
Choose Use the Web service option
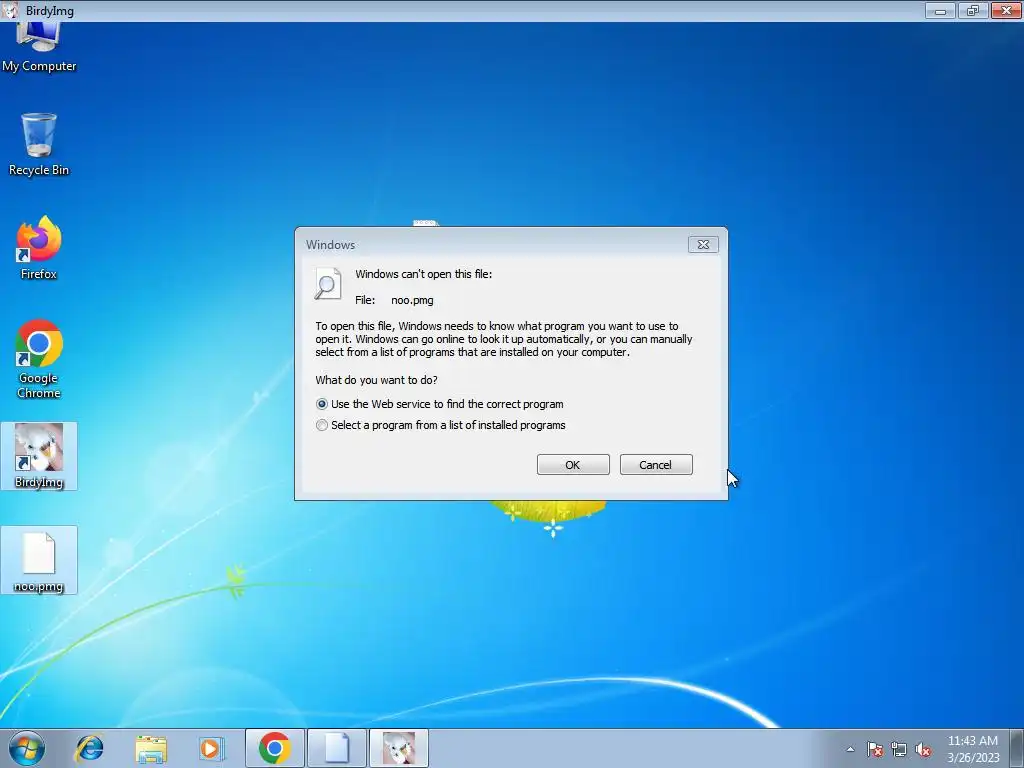[440, 404]
